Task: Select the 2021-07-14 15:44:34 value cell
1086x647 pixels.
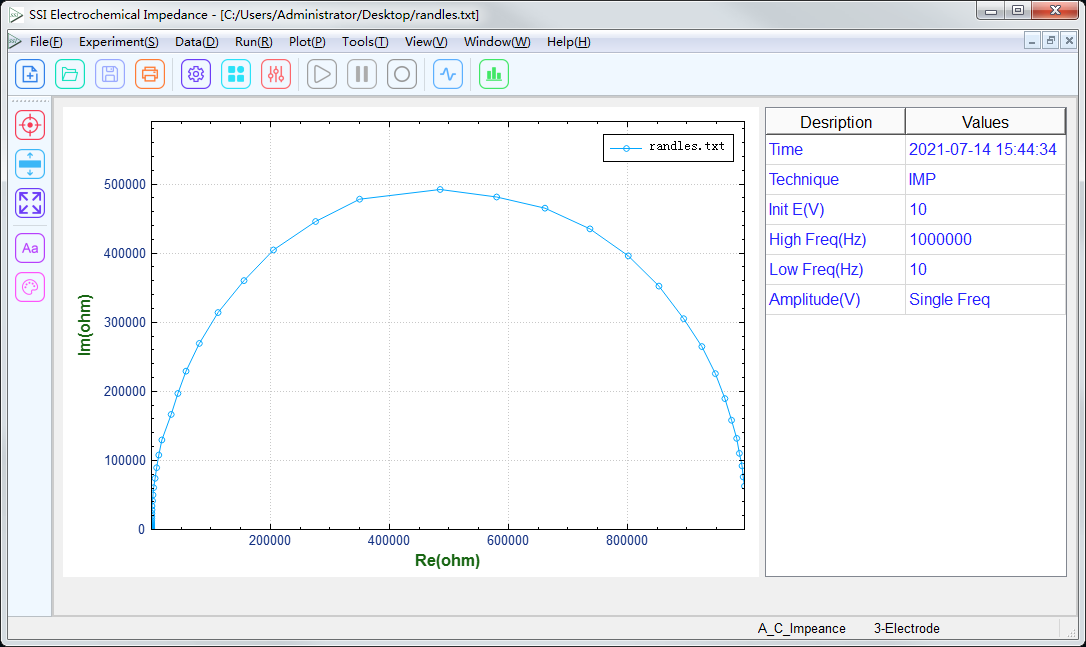Action: pos(985,150)
